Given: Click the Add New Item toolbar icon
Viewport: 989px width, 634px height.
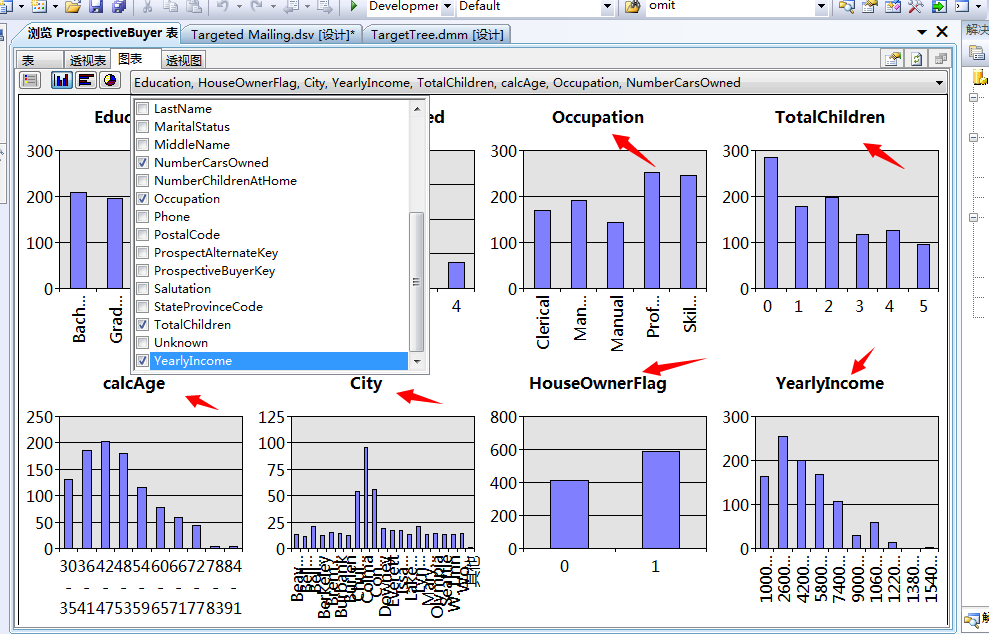Looking at the screenshot, I should 40,6.
